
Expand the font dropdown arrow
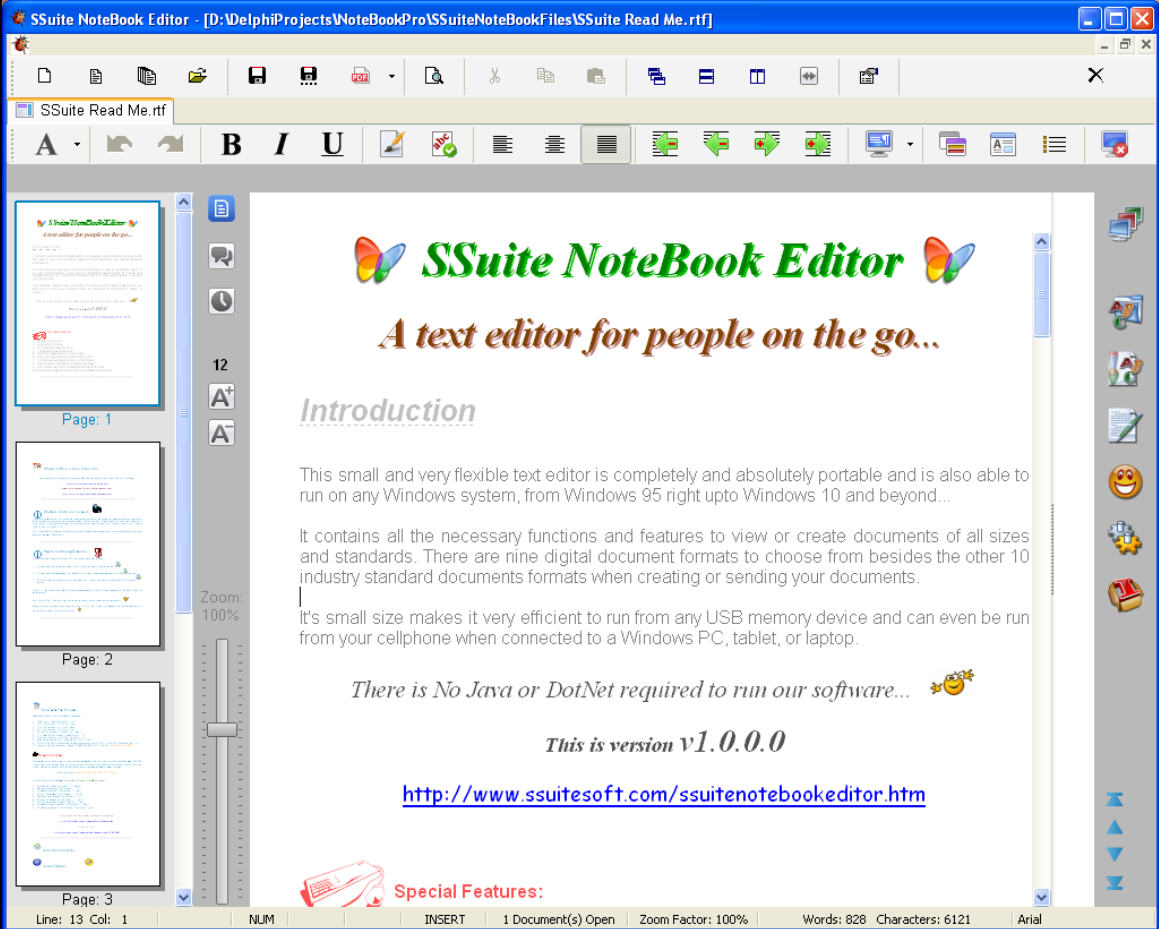[x=77, y=144]
